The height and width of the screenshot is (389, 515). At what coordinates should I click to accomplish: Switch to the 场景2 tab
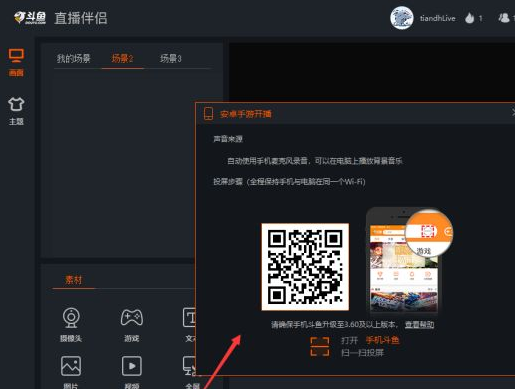[x=122, y=59]
